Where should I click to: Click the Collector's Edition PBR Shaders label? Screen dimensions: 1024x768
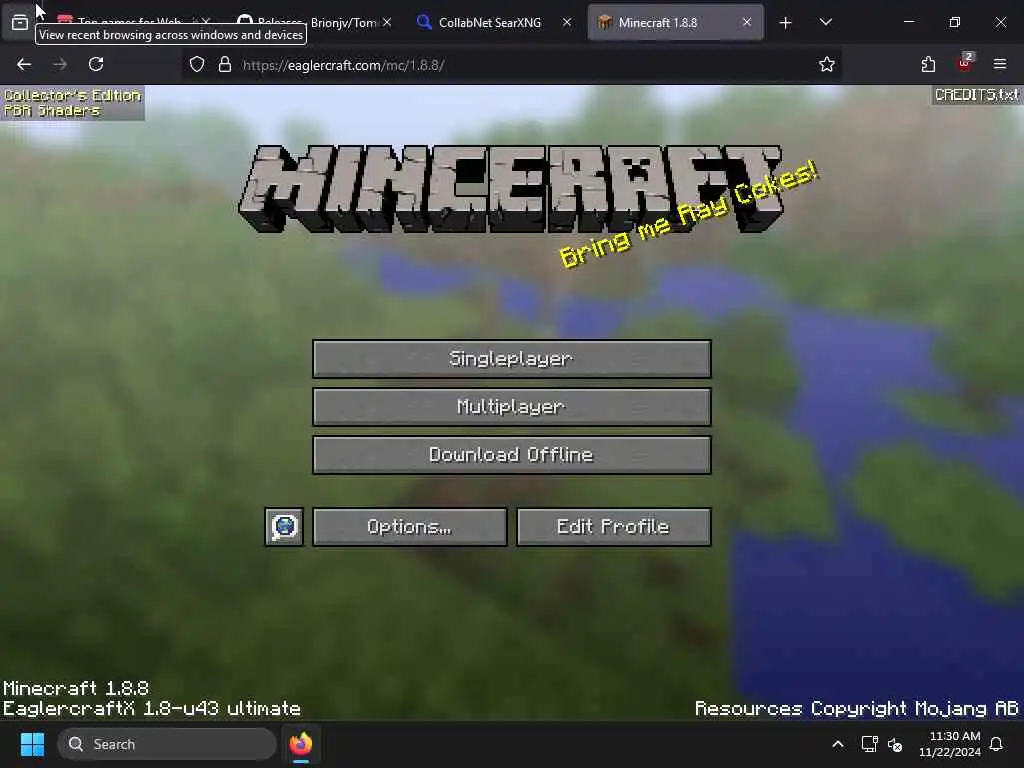[x=72, y=103]
